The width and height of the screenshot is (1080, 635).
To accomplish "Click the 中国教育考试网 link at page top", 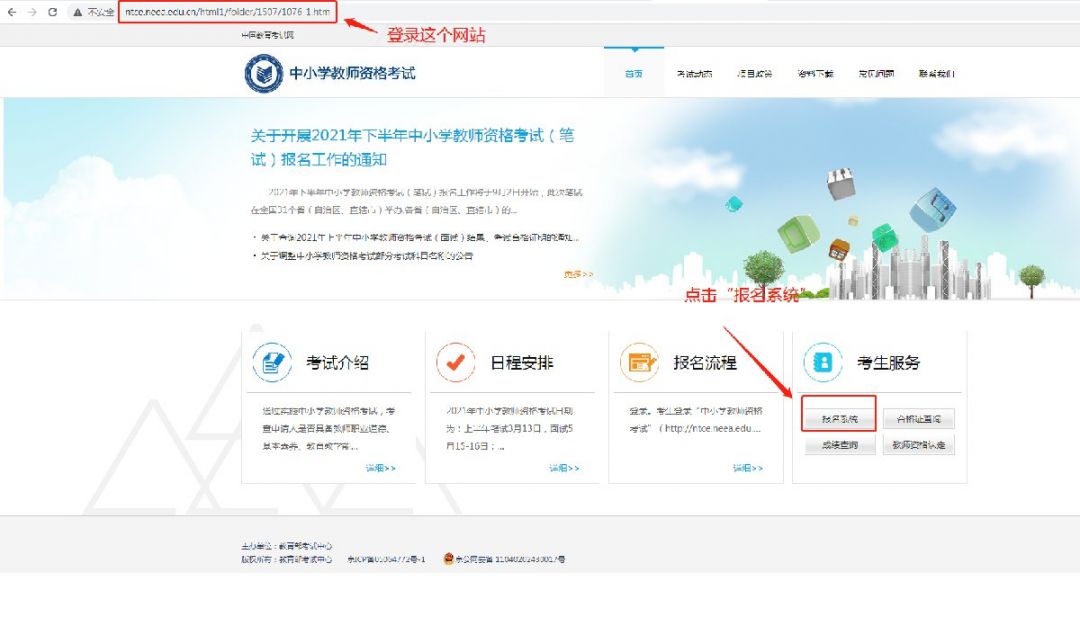I will [267, 34].
